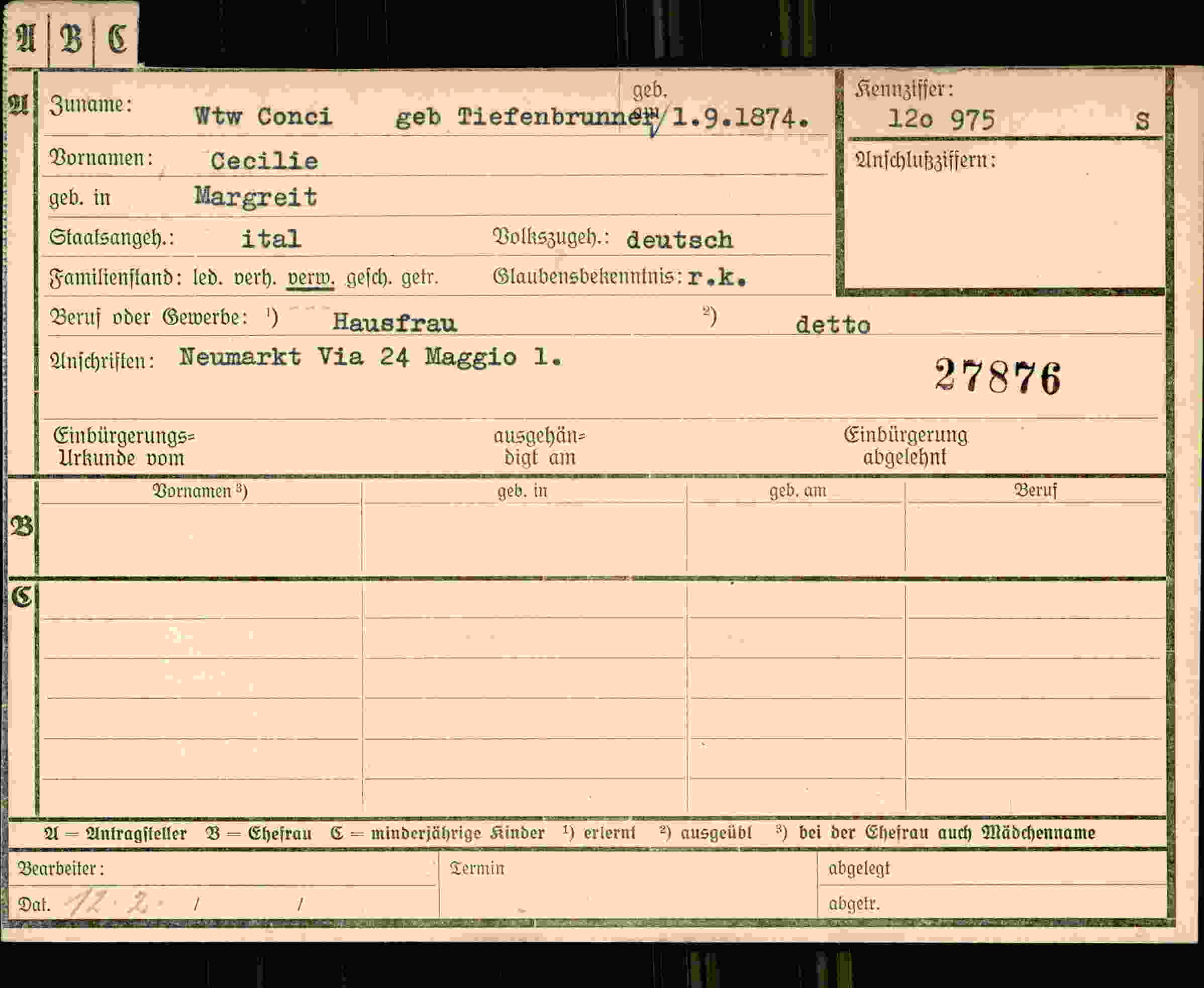This screenshot has height=988, width=1204.
Task: Click the religion value 'r.k.'
Action: click(717, 277)
